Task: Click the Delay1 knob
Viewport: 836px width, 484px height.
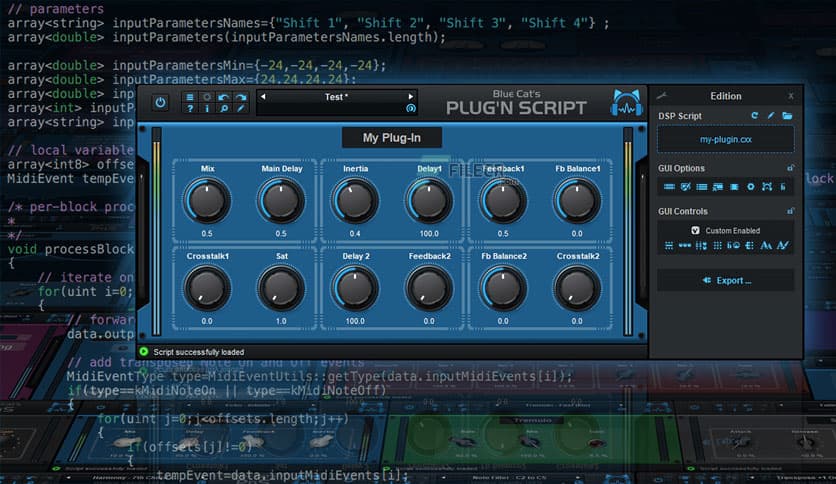Action: coord(429,200)
